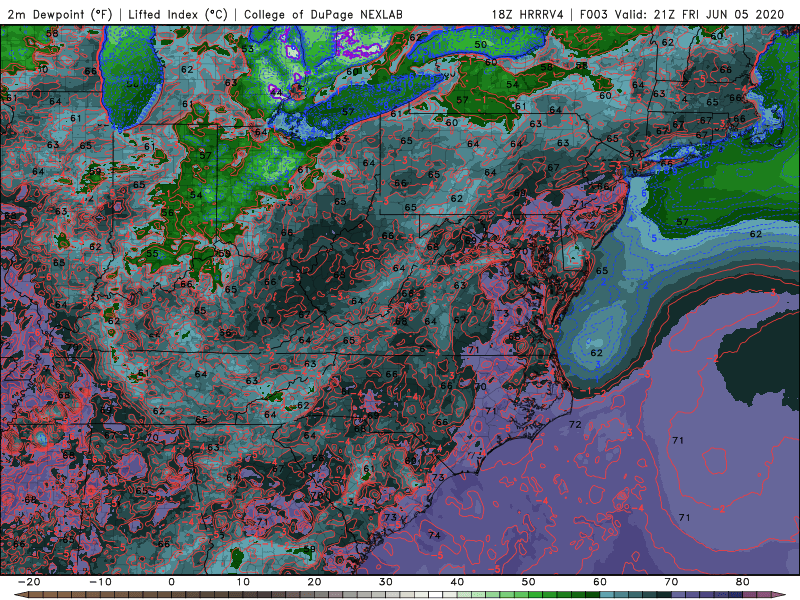Click the 70 label on the color scale
The height and width of the screenshot is (600, 800).
click(x=671, y=582)
